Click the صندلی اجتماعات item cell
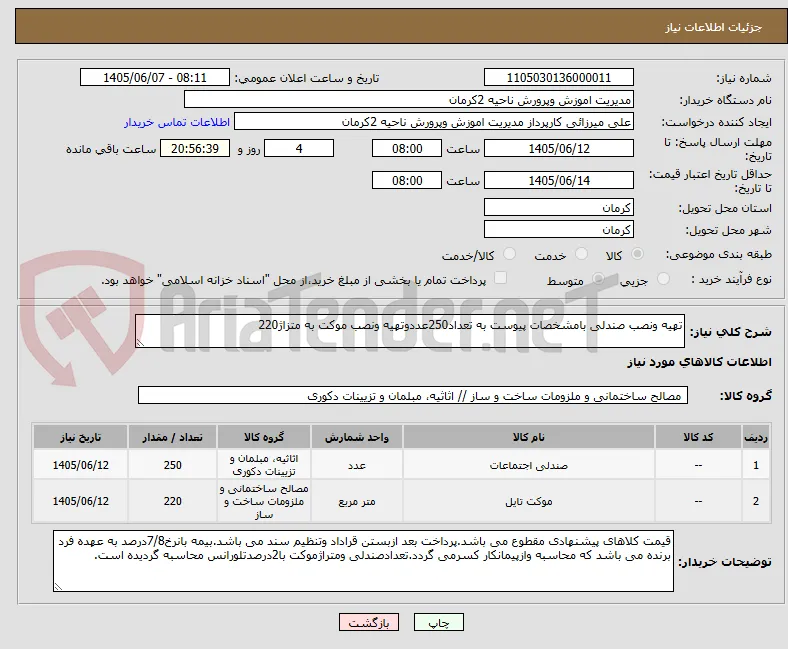788x649 pixels. pos(529,465)
